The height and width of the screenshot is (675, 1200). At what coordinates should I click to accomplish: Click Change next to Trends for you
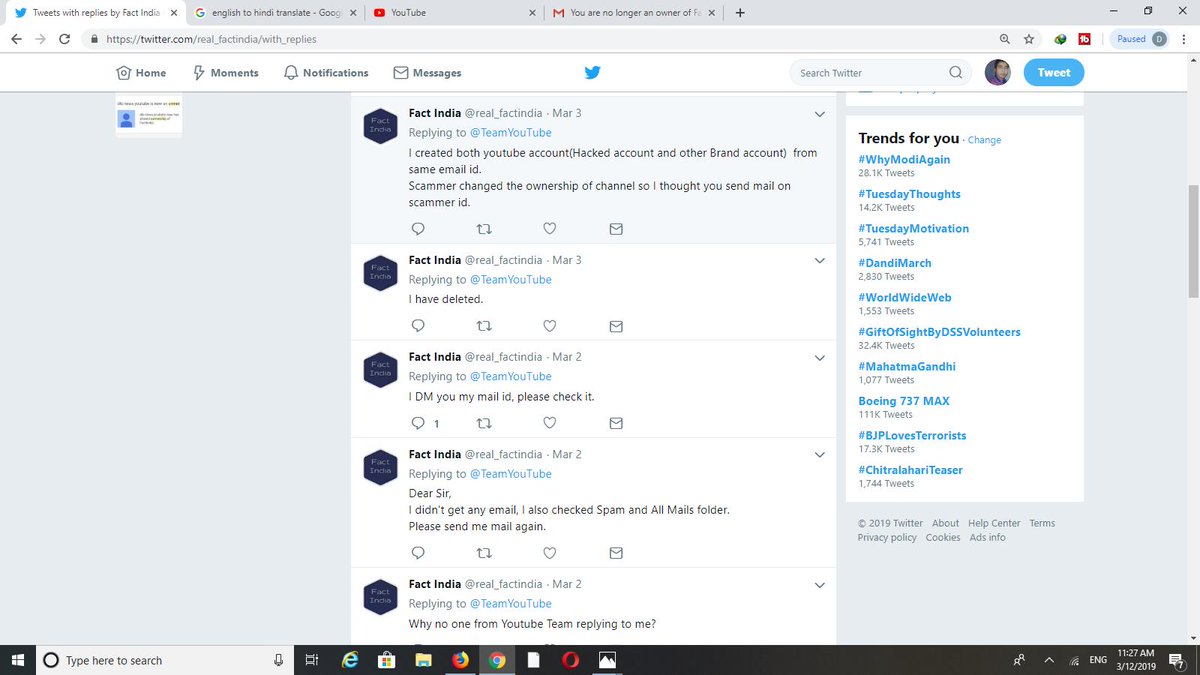pos(984,140)
